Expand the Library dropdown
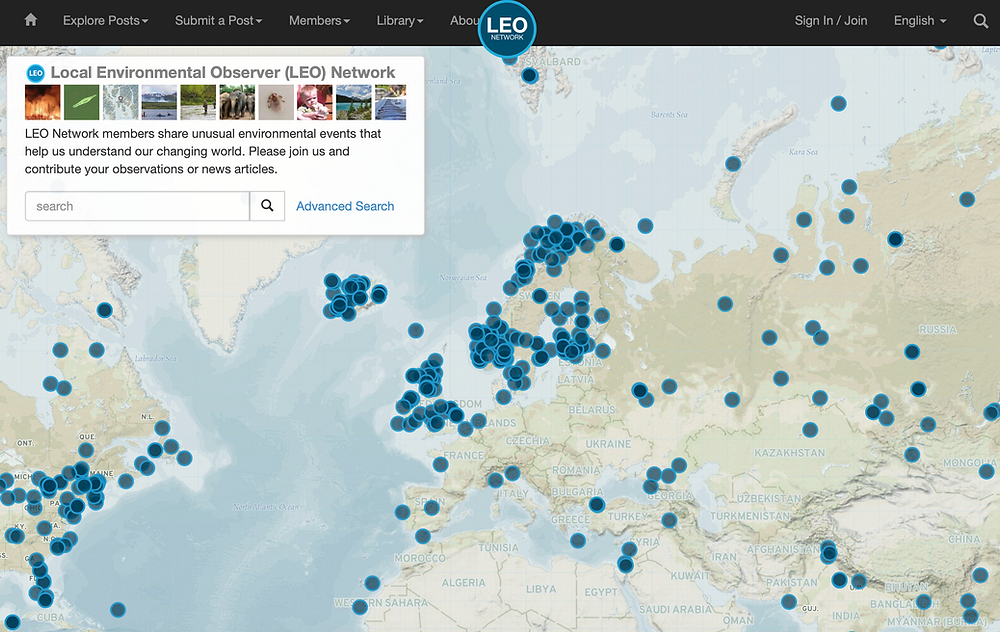 pos(400,20)
